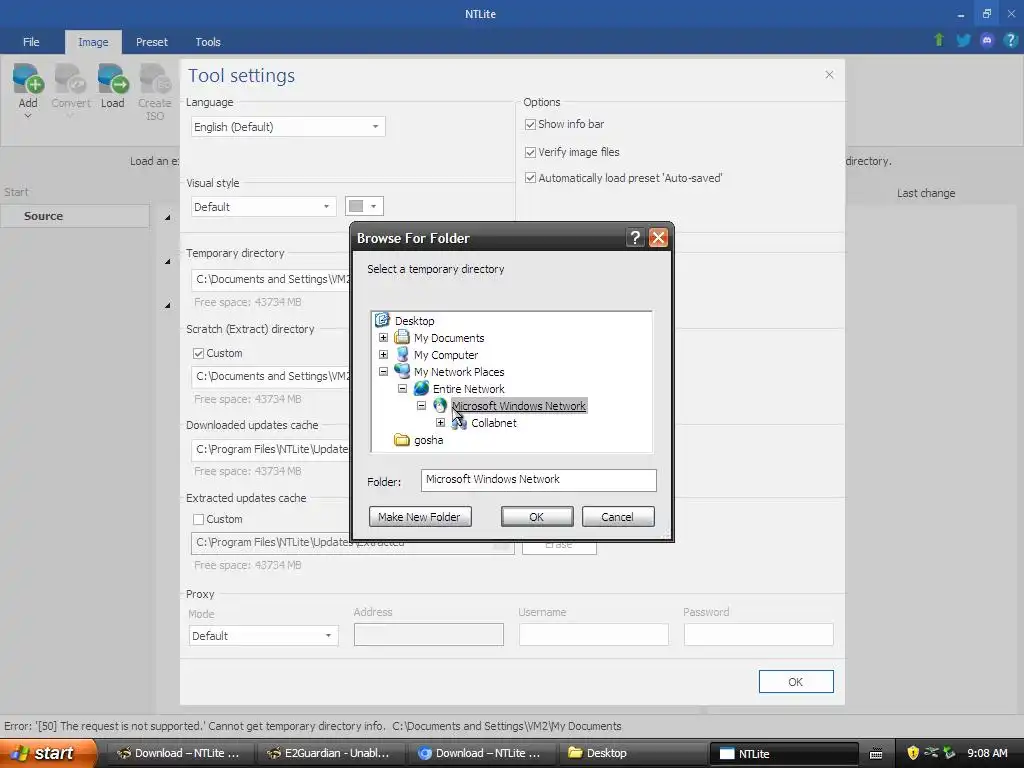Click the Temporary directory path field
Screen dimensions: 1024x768
click(270, 280)
